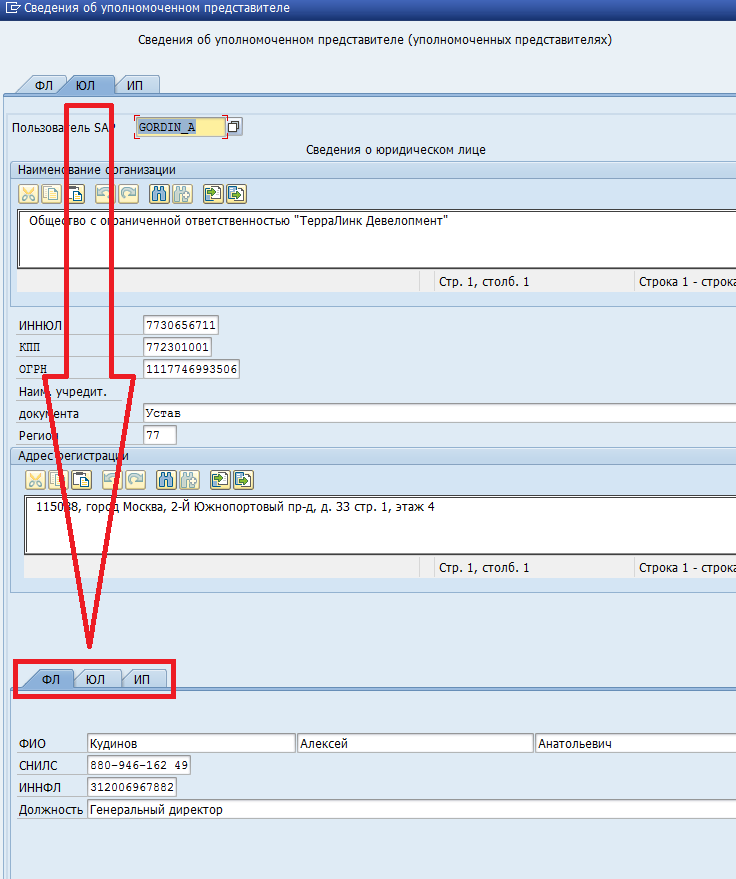
Task: Click the ИННЮЛ input field
Action: [180, 325]
